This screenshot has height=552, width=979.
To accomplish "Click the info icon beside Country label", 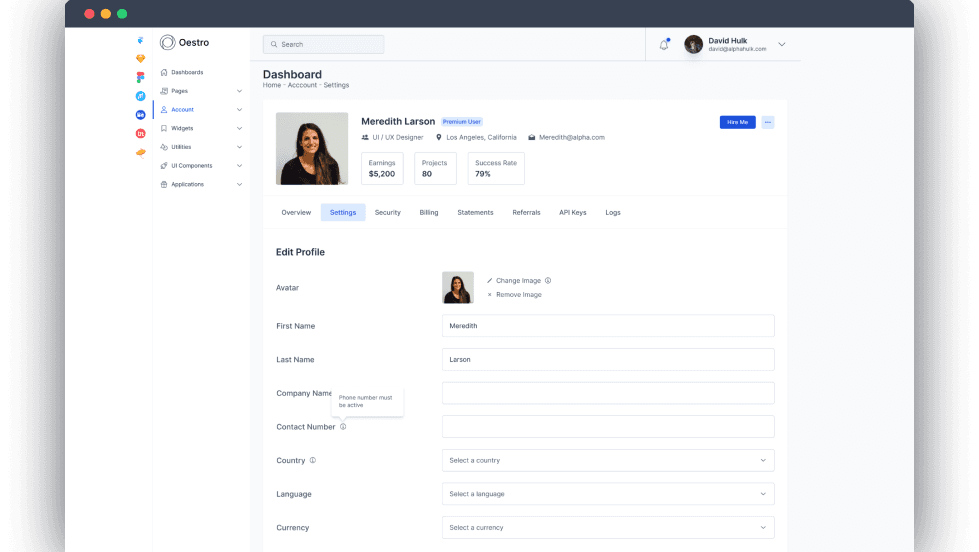I will (313, 460).
